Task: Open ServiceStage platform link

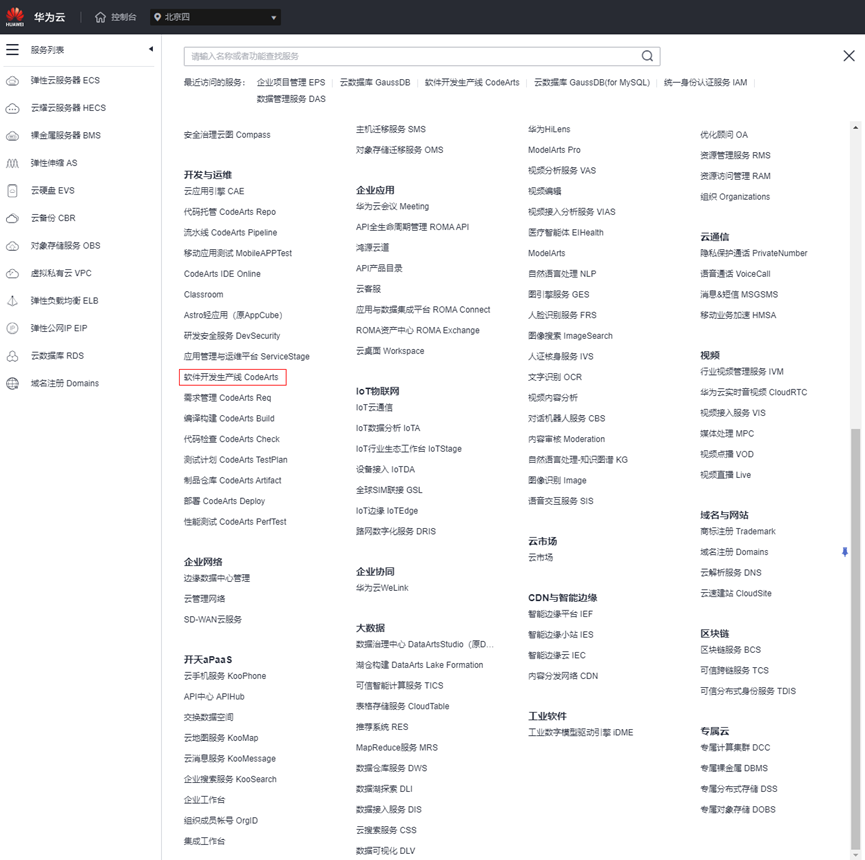Action: pyautogui.click(x=247, y=357)
